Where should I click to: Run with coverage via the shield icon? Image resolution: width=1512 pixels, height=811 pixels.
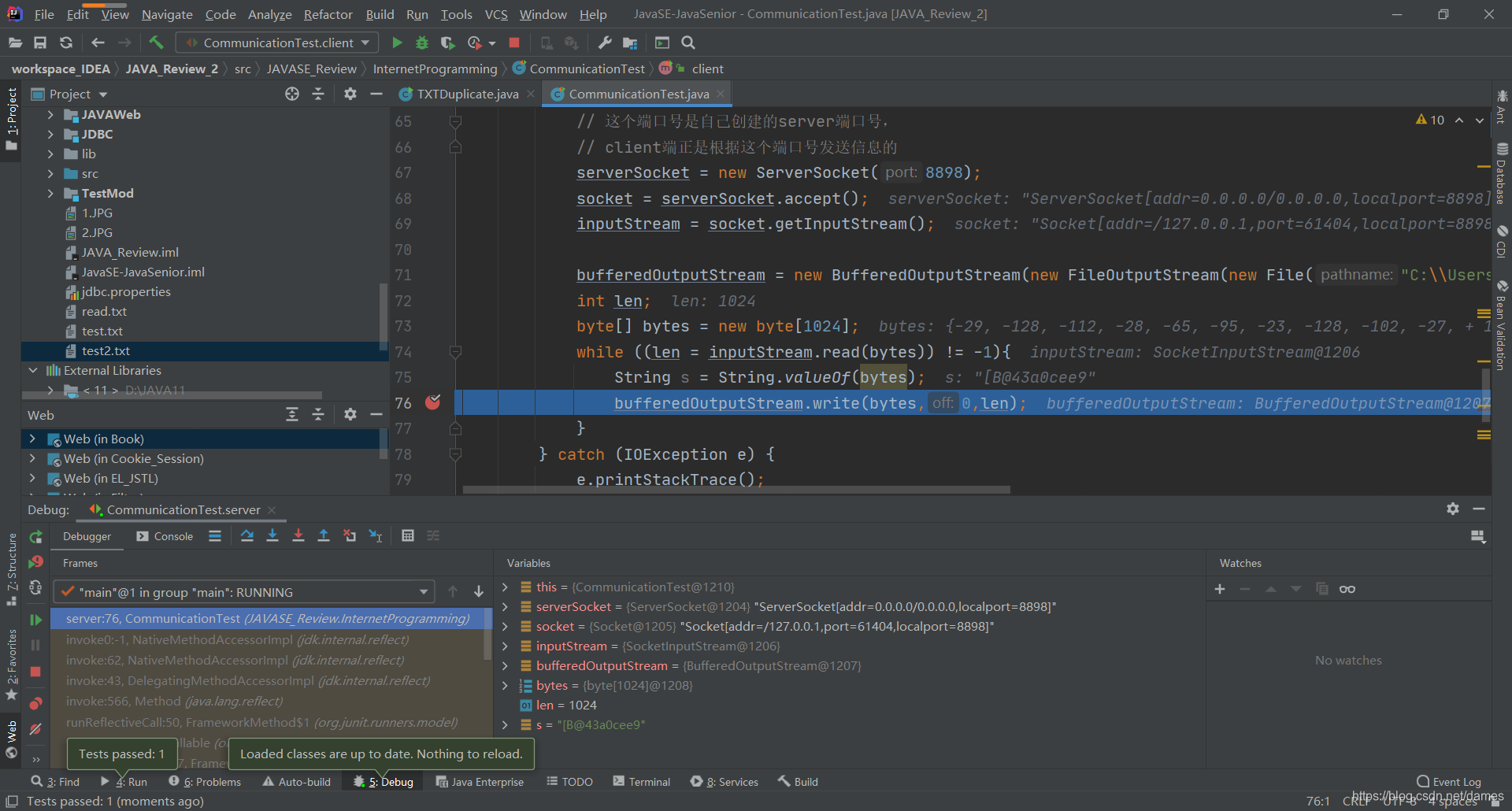point(447,43)
